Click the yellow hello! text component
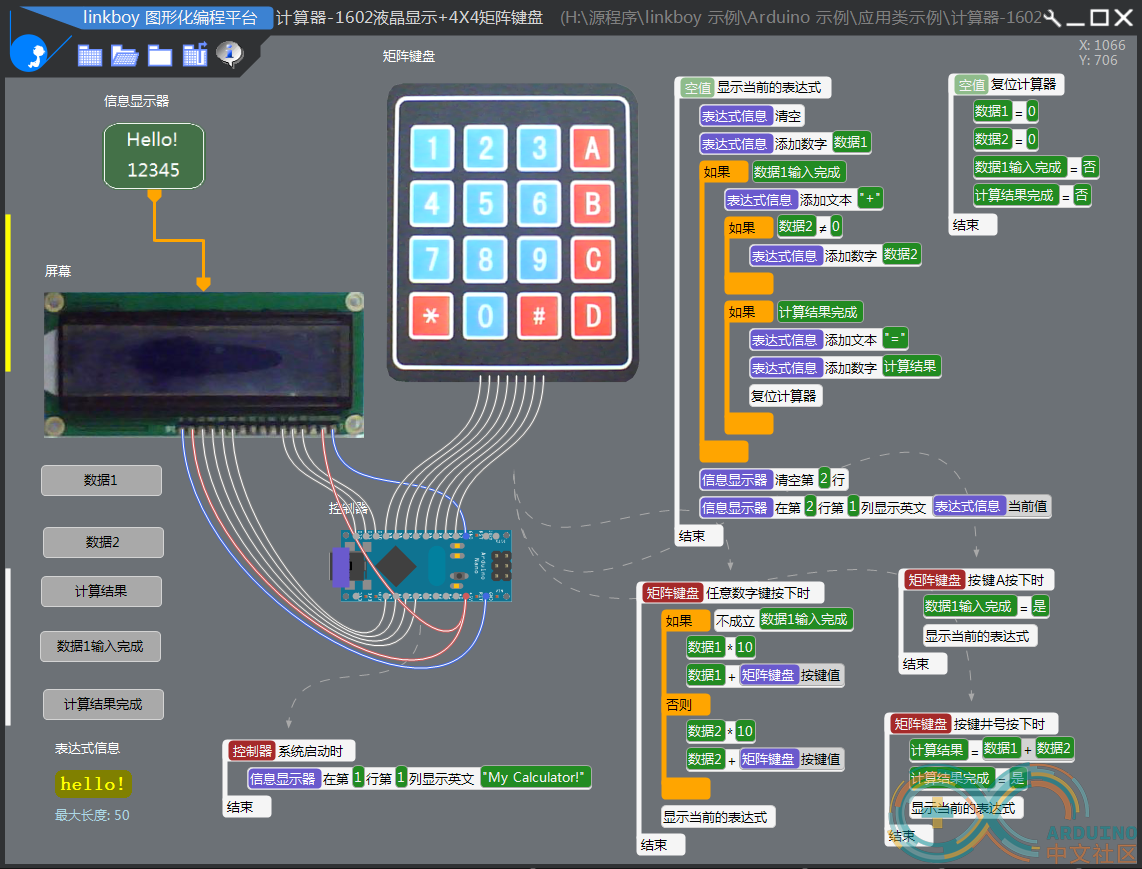The height and width of the screenshot is (869, 1142). coord(93,785)
